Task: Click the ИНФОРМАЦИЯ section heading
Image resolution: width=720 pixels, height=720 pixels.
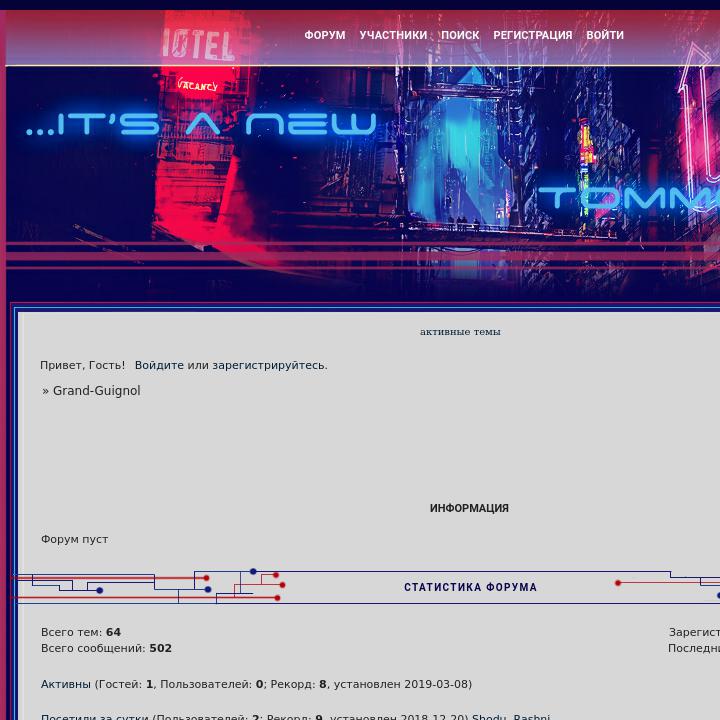Action: pyautogui.click(x=469, y=508)
